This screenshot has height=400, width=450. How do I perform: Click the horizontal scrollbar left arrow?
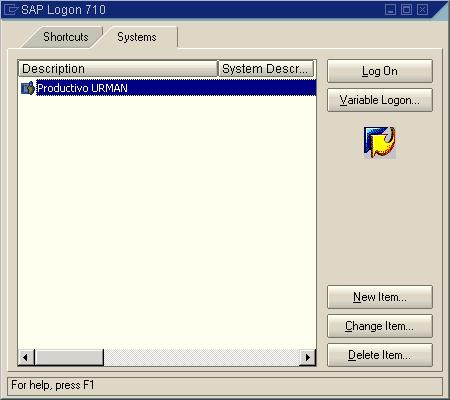coord(26,357)
